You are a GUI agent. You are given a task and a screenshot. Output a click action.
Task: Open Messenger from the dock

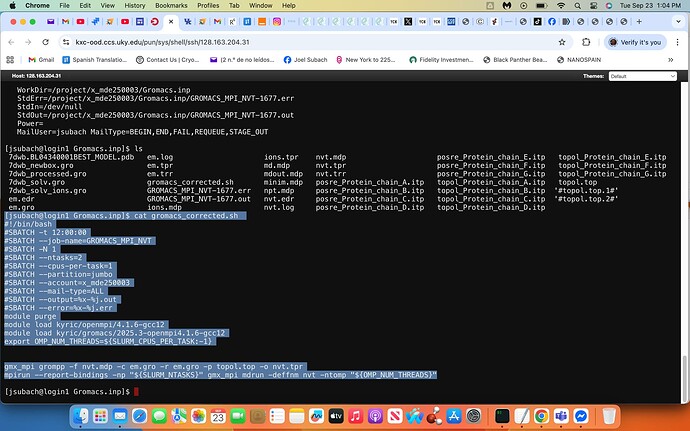coord(581,416)
